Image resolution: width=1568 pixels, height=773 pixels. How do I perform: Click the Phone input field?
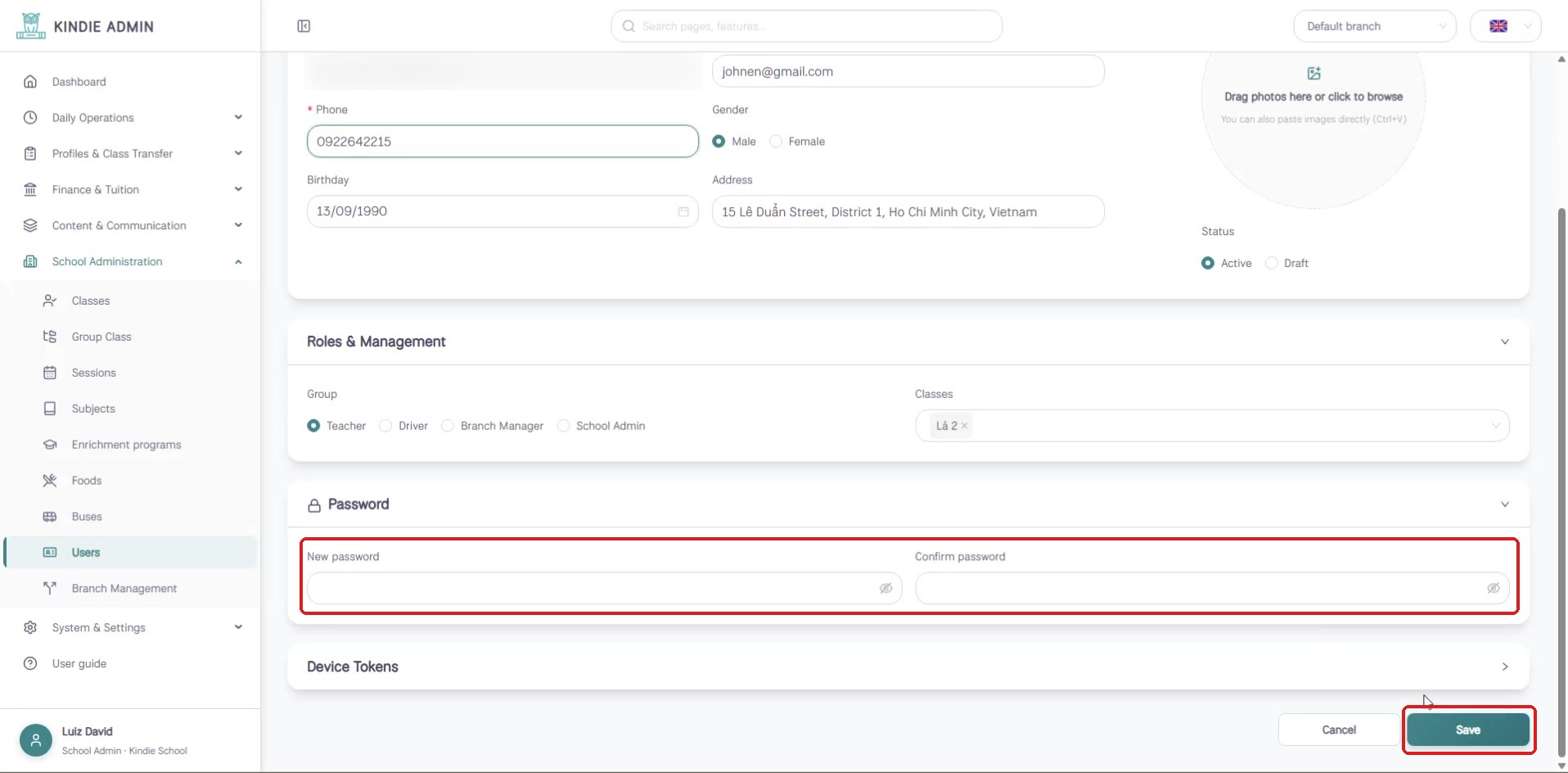502,142
